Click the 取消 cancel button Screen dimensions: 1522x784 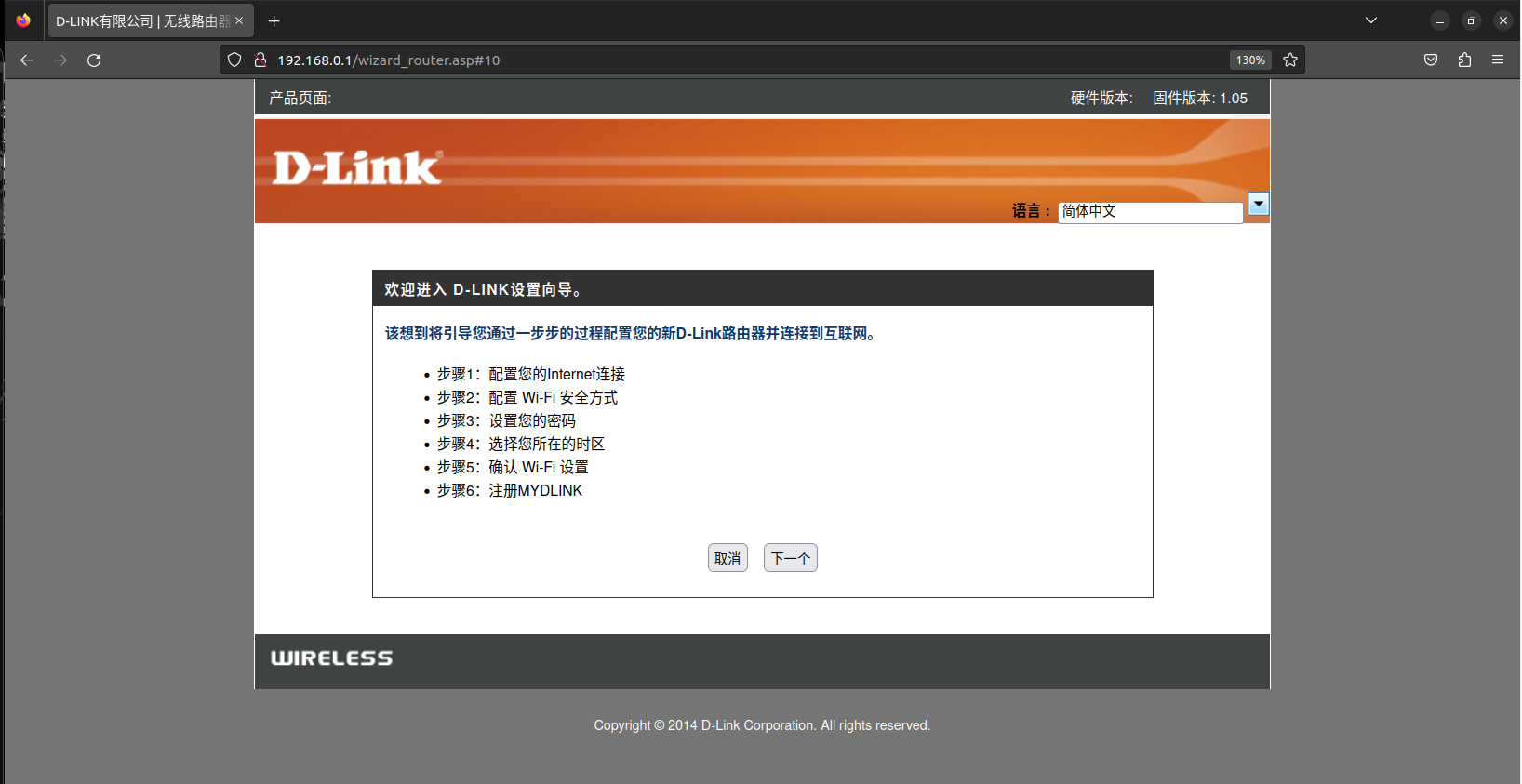pos(728,558)
